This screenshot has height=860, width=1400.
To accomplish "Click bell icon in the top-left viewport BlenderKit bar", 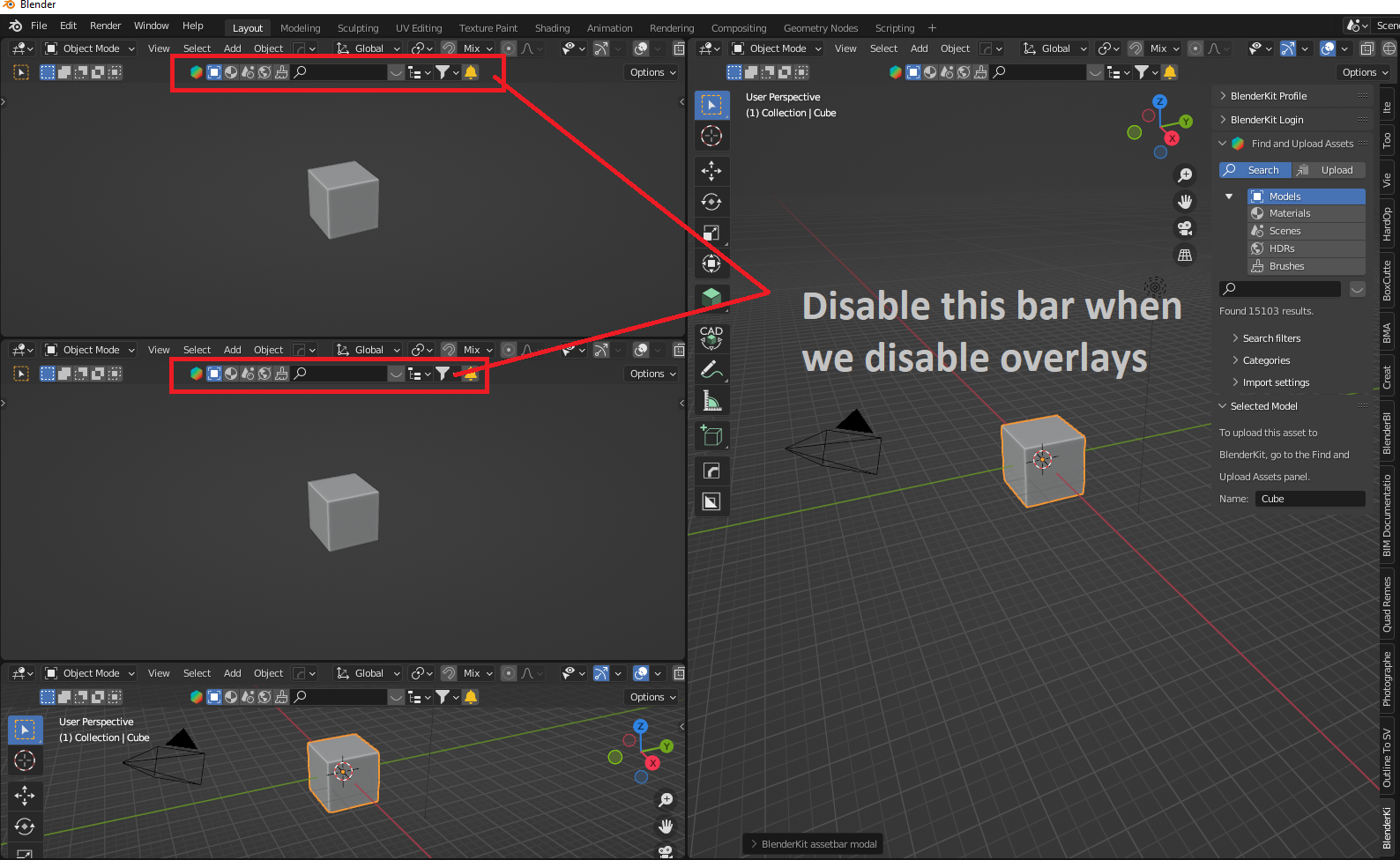I will [x=471, y=72].
